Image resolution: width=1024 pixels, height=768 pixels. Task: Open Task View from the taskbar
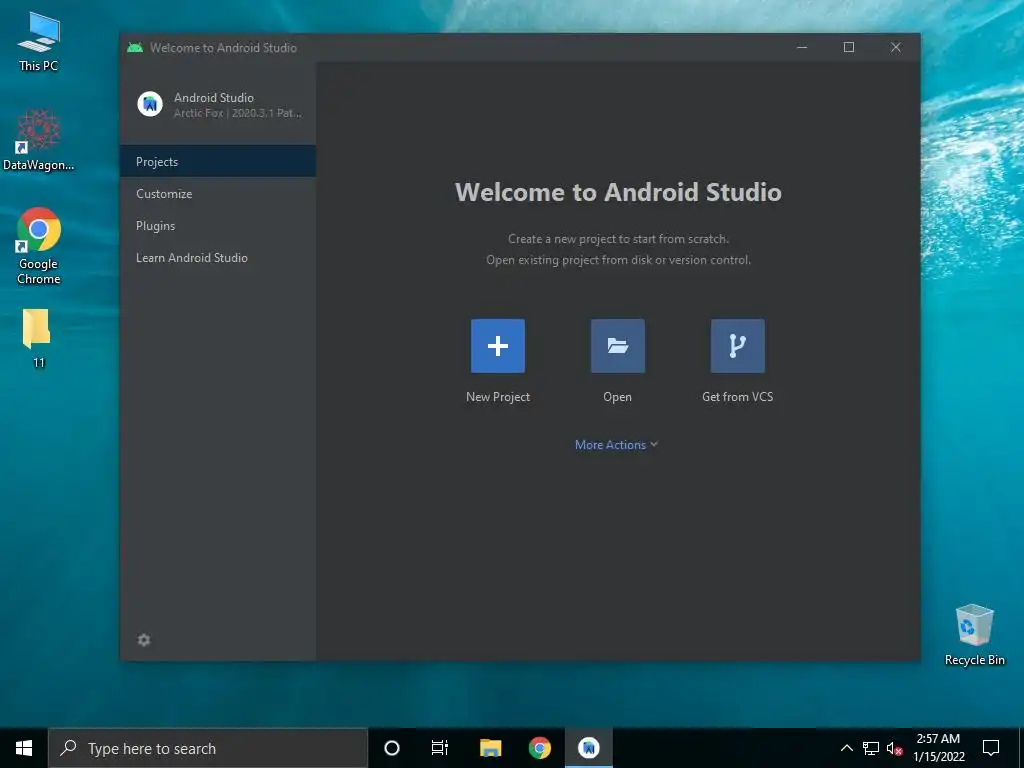click(x=440, y=748)
